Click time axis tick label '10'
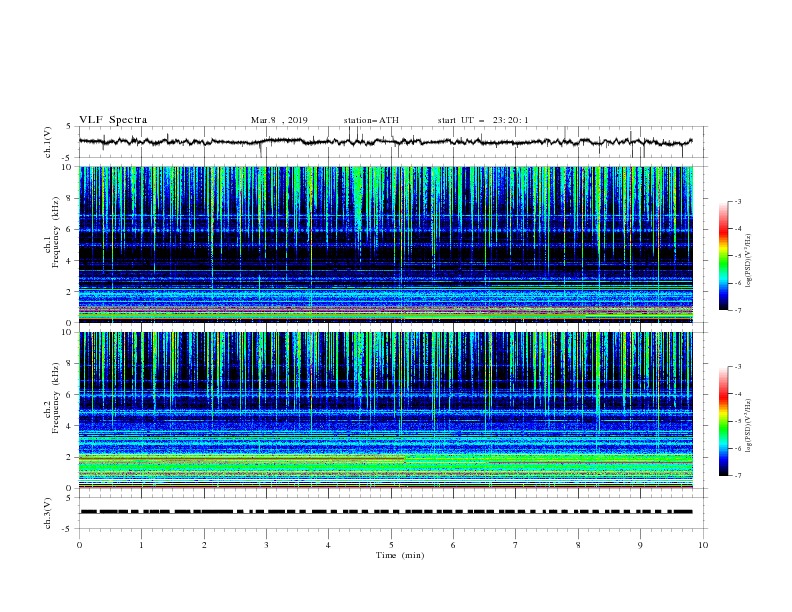The width and height of the screenshot is (792, 612). (703, 545)
